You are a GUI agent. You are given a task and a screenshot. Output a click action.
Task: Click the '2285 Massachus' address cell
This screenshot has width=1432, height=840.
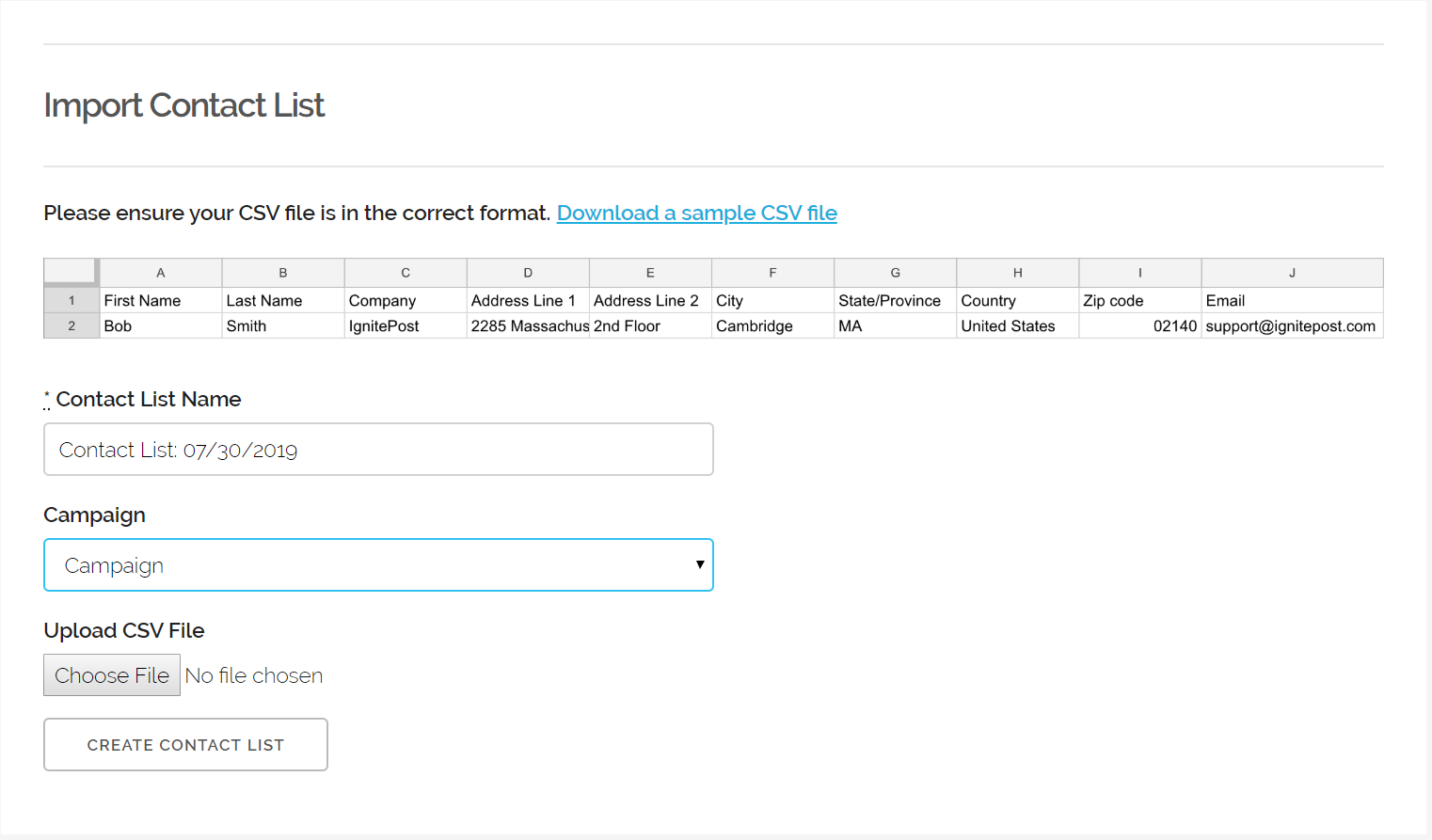pos(528,325)
